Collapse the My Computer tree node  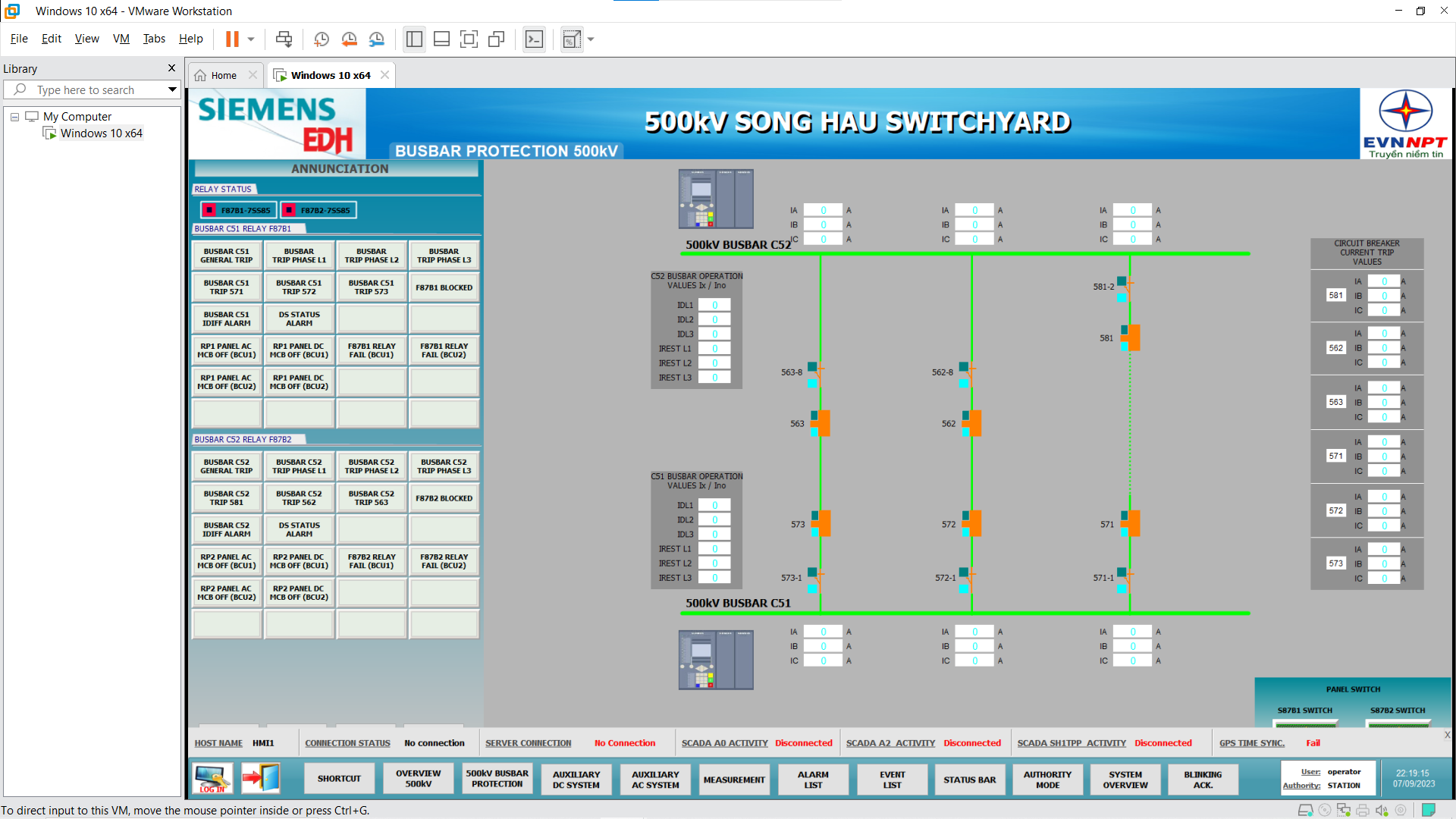tap(14, 117)
